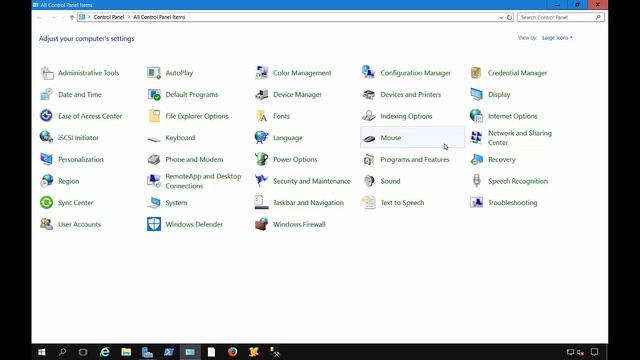Click the Sync Center link
The height and width of the screenshot is (360, 640).
[76, 203]
